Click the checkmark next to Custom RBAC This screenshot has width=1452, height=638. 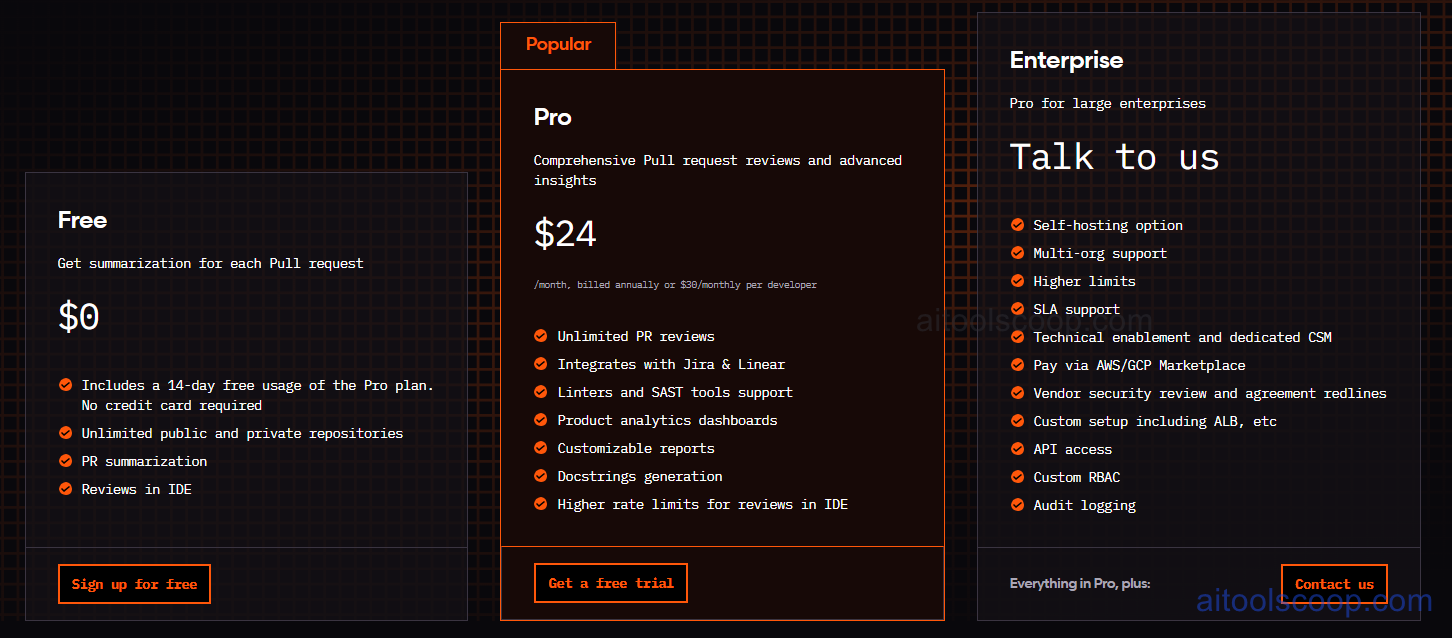pyautogui.click(x=1017, y=477)
